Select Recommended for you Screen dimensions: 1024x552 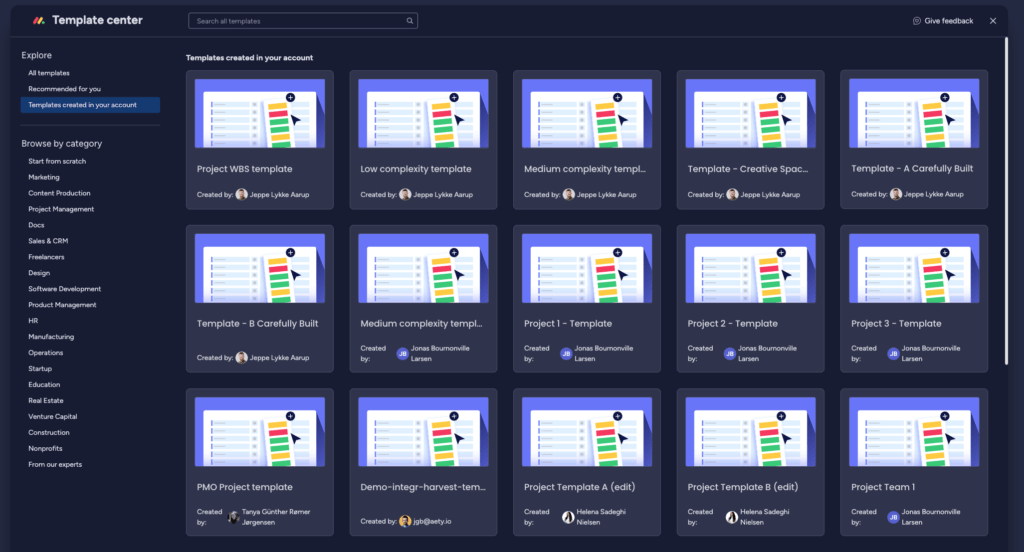click(65, 89)
